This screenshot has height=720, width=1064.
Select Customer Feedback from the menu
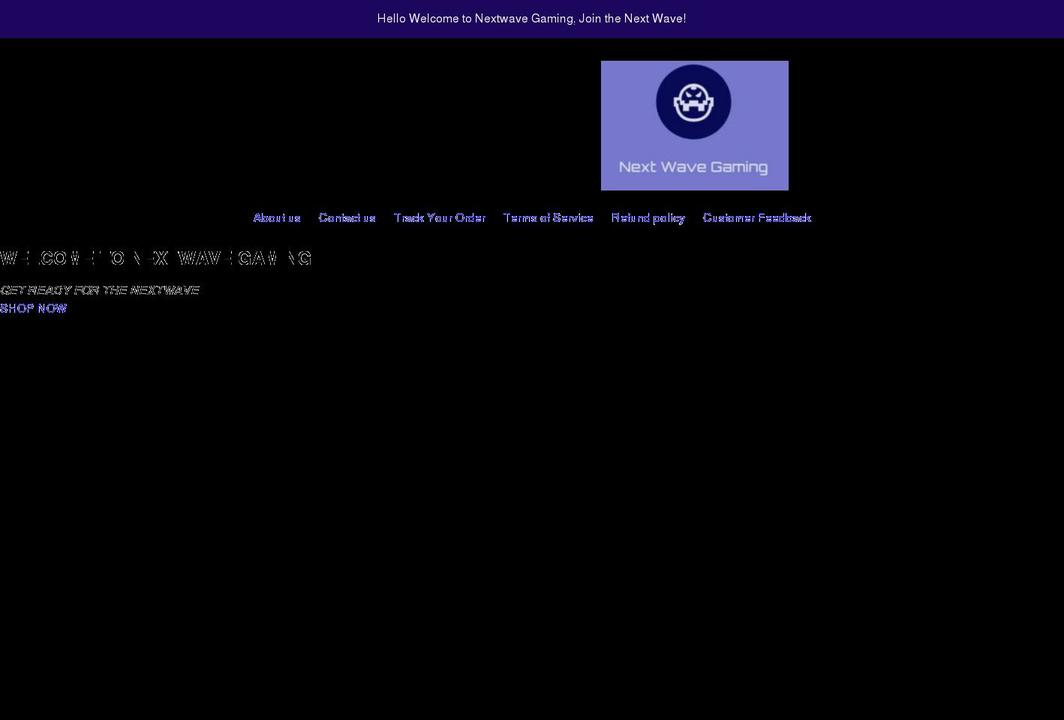pyautogui.click(x=757, y=216)
